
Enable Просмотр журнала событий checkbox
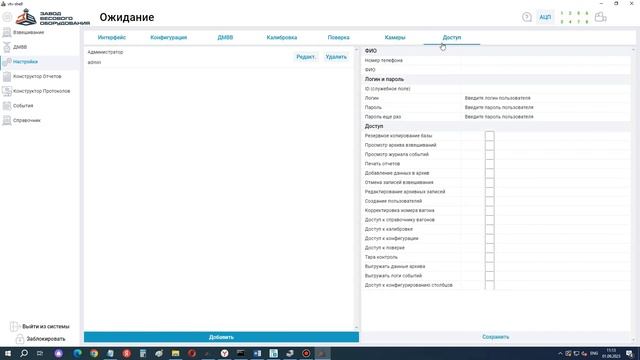(x=490, y=155)
